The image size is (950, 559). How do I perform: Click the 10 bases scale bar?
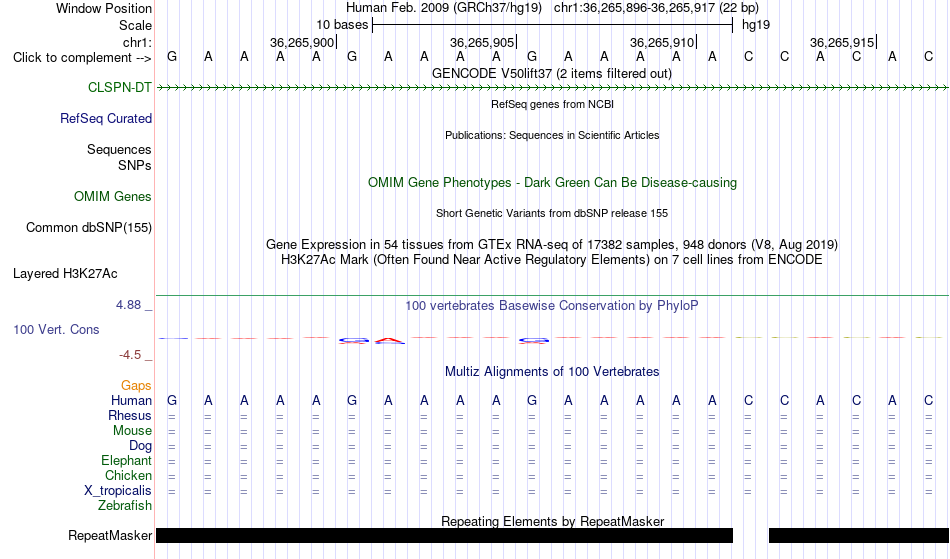click(553, 25)
